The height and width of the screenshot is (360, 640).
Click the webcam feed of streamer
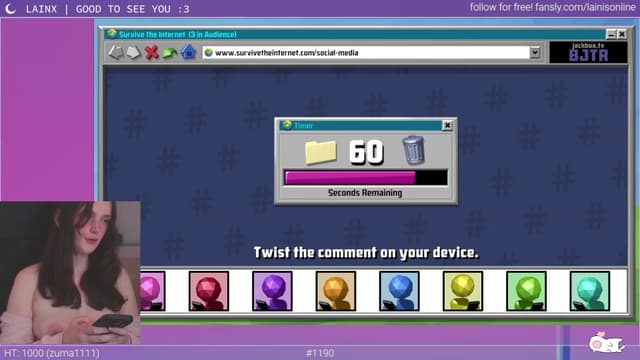point(70,273)
